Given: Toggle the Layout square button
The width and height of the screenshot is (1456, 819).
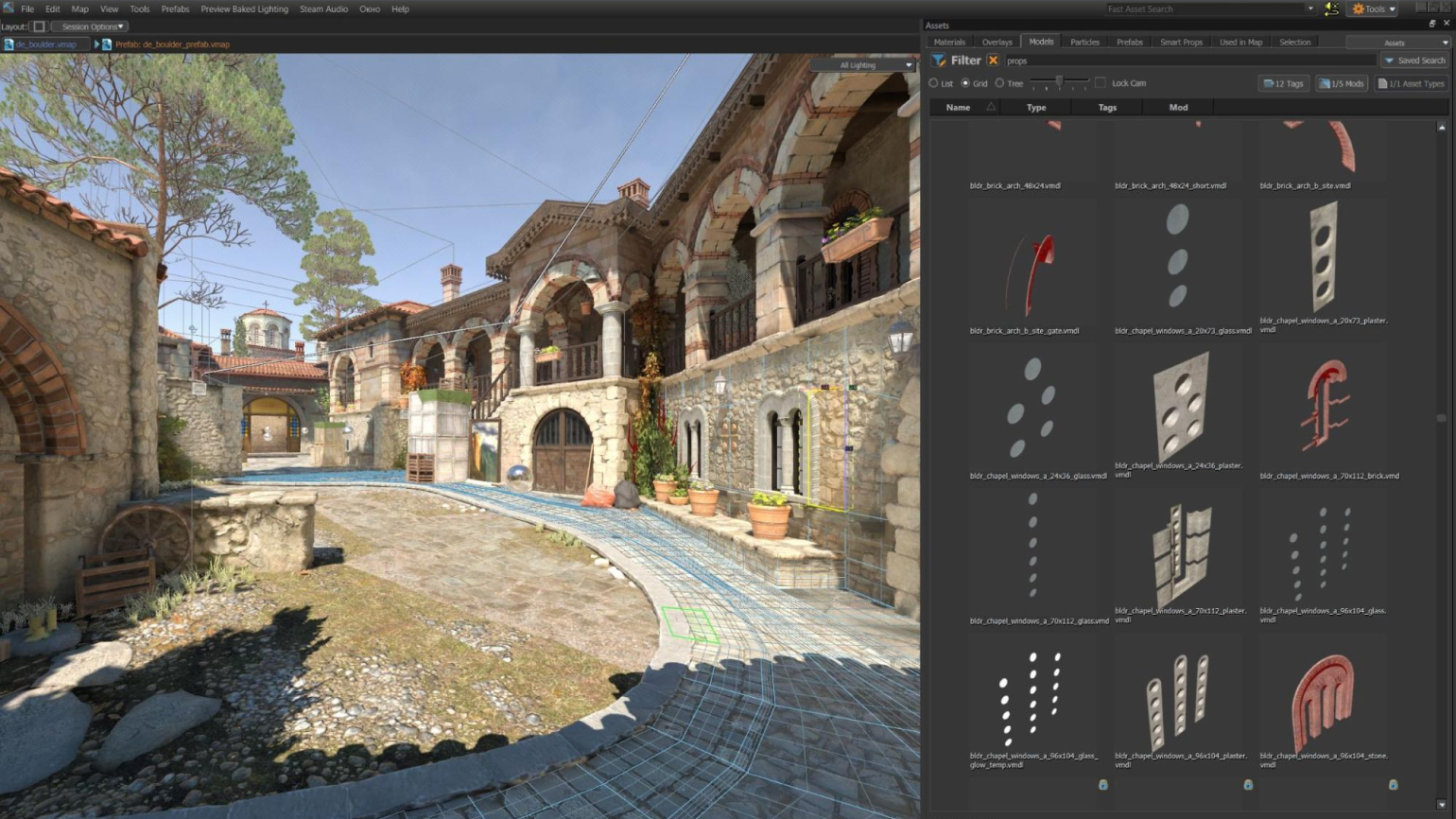Looking at the screenshot, I should point(39,26).
